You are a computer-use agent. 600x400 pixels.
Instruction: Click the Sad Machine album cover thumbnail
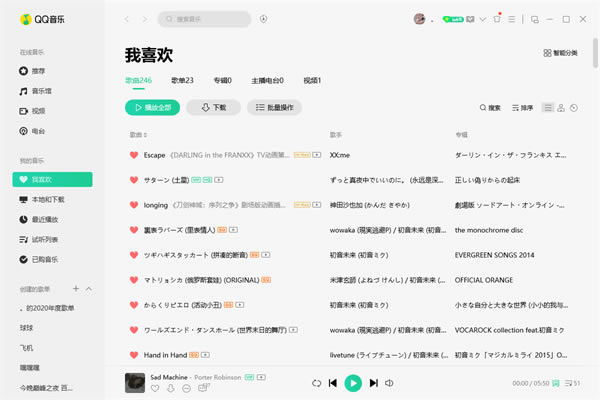tap(135, 383)
